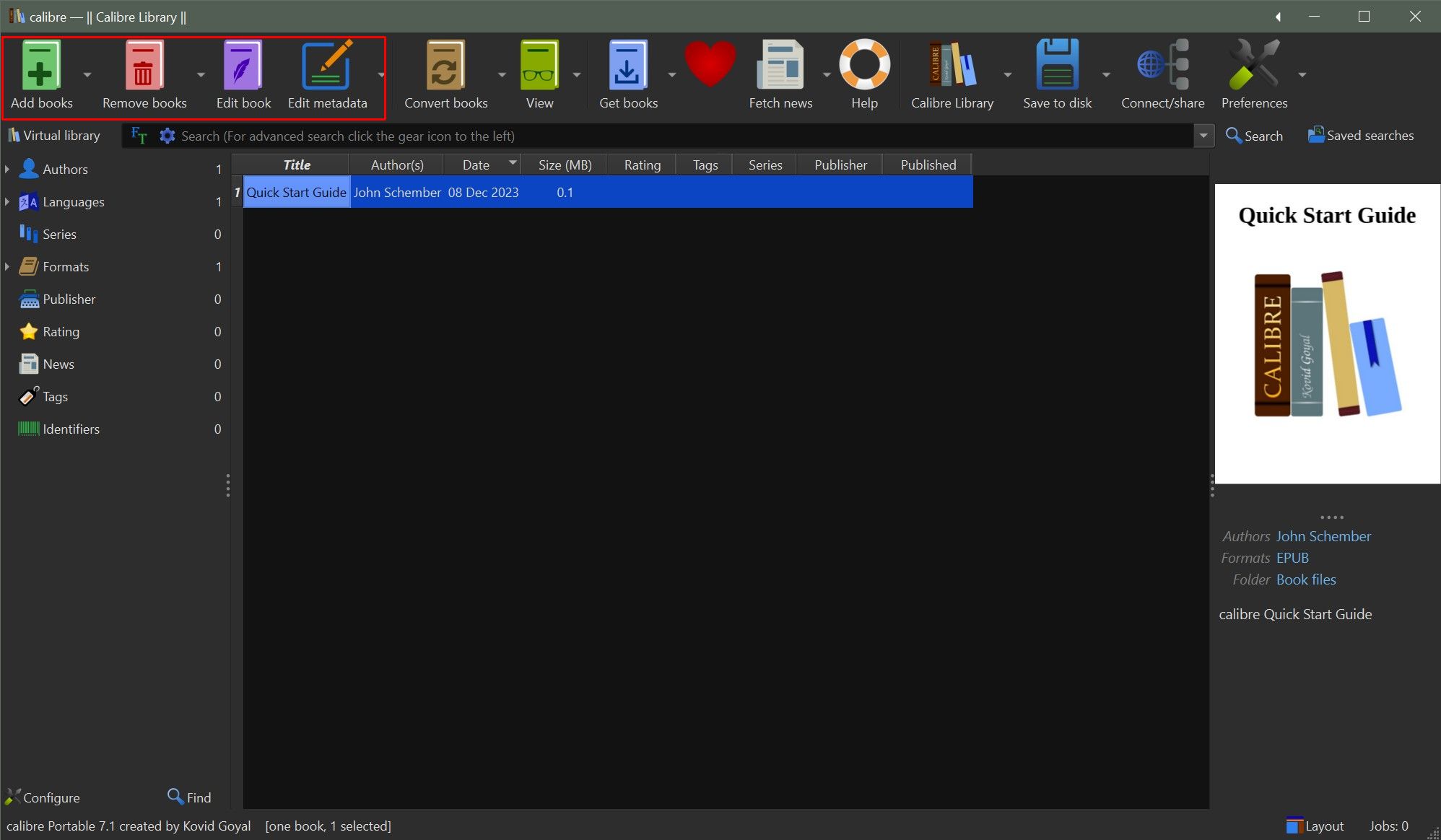Click the Fetch news icon
Viewport: 1441px width, 840px height.
(780, 66)
